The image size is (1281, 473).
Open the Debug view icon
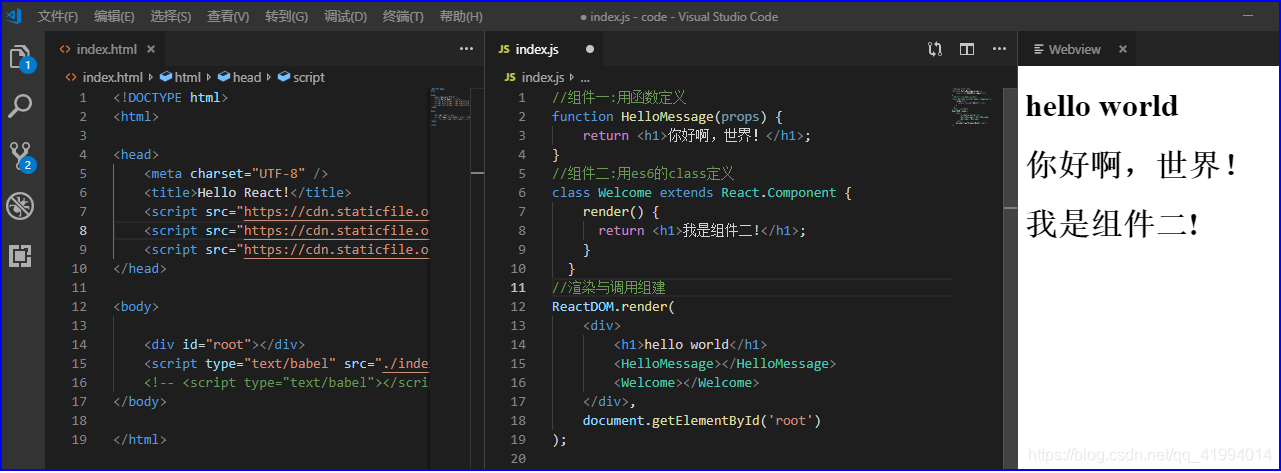pos(21,206)
